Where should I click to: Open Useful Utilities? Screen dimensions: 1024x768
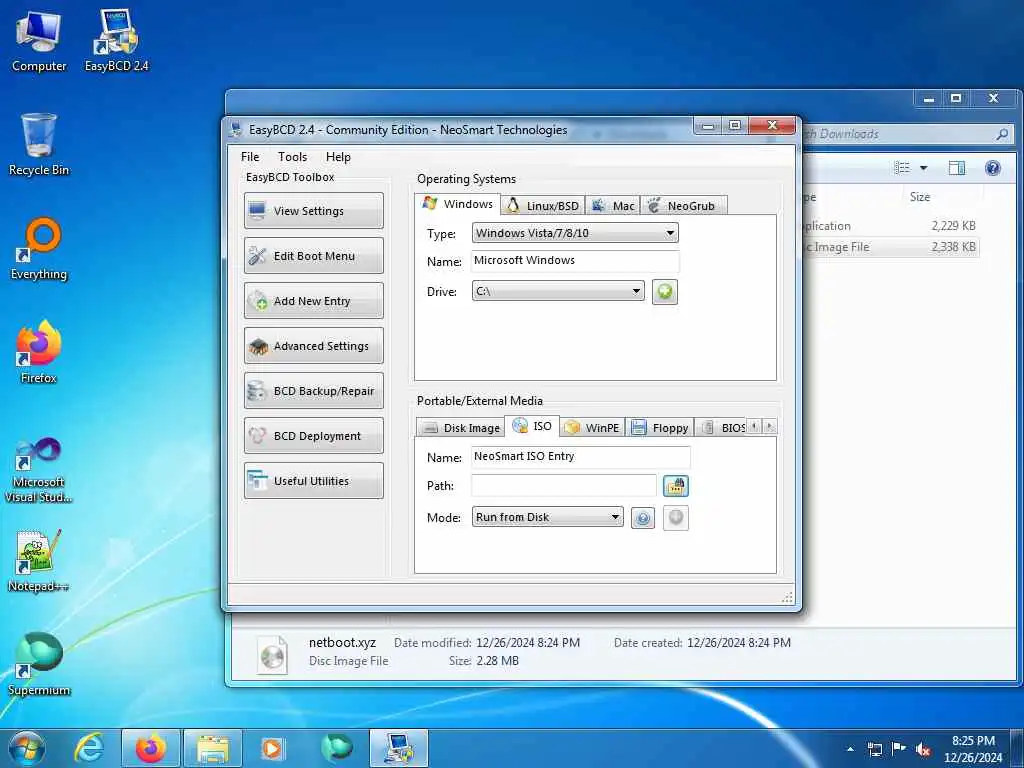click(313, 481)
